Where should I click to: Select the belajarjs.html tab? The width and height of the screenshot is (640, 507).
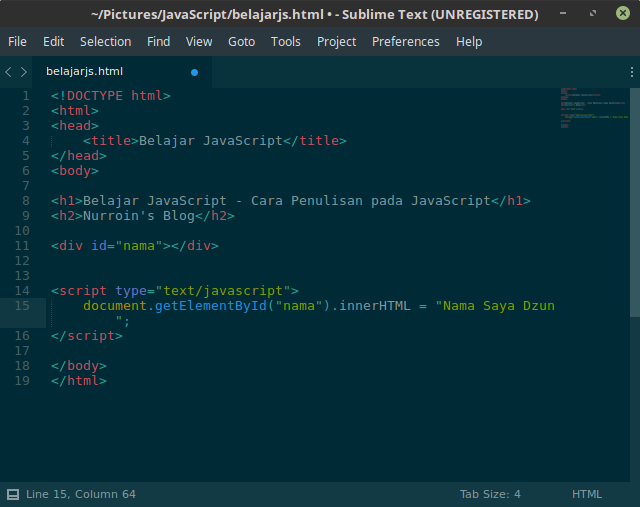122,72
